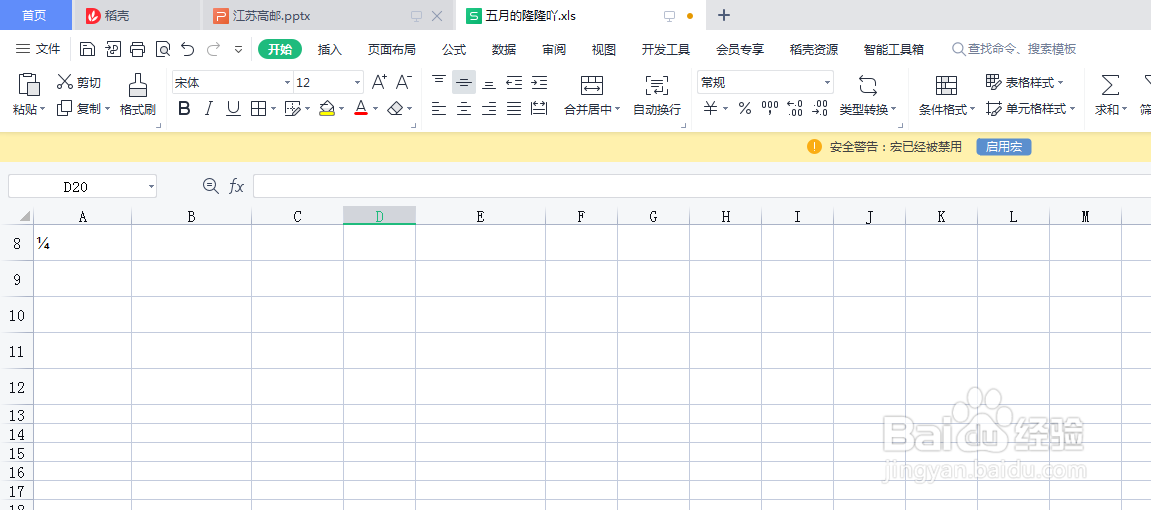Image resolution: width=1151 pixels, height=510 pixels.
Task: Align text left horizontally
Action: [x=439, y=109]
